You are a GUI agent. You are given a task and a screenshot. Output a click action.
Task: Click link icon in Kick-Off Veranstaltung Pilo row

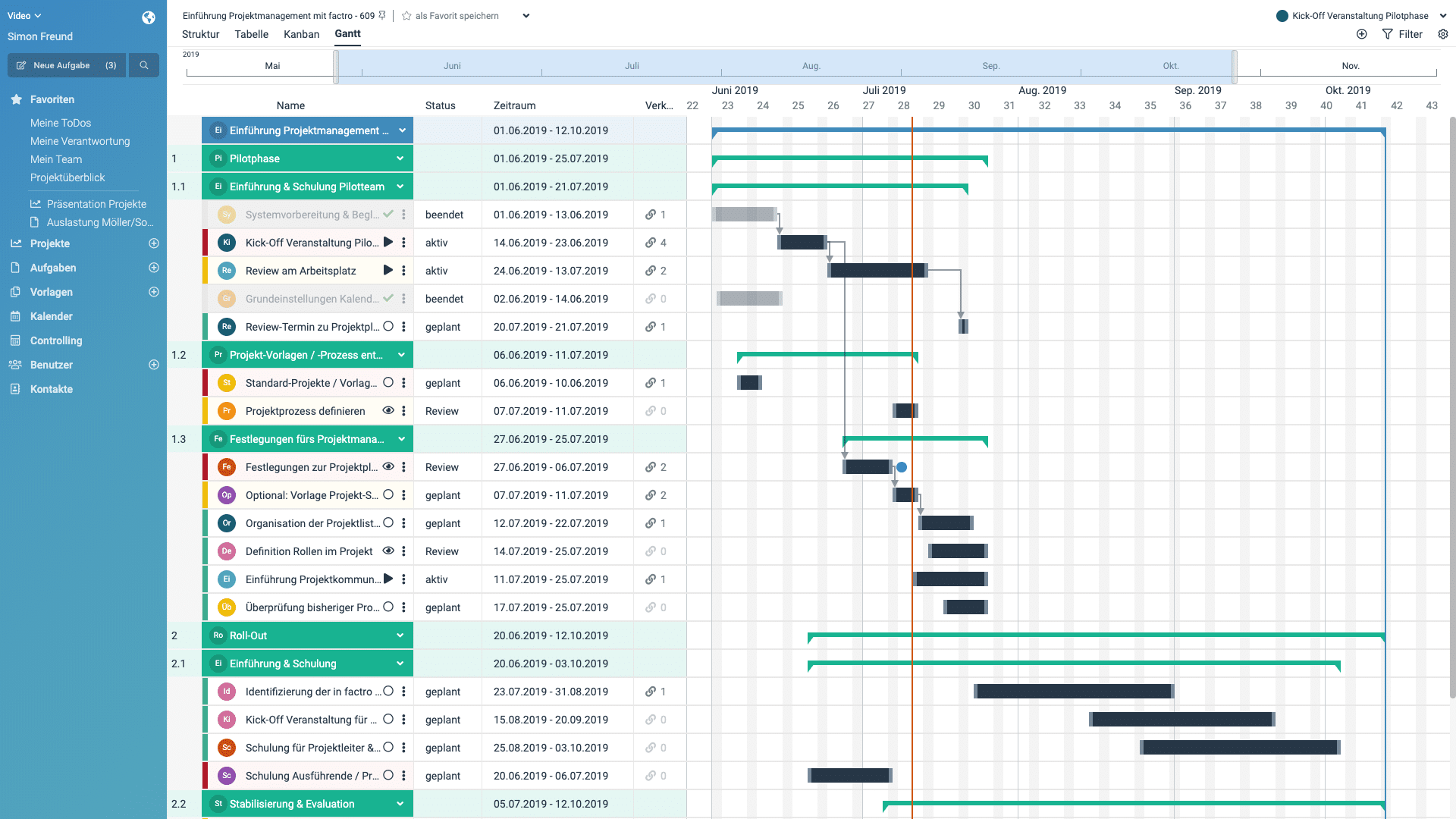(651, 243)
